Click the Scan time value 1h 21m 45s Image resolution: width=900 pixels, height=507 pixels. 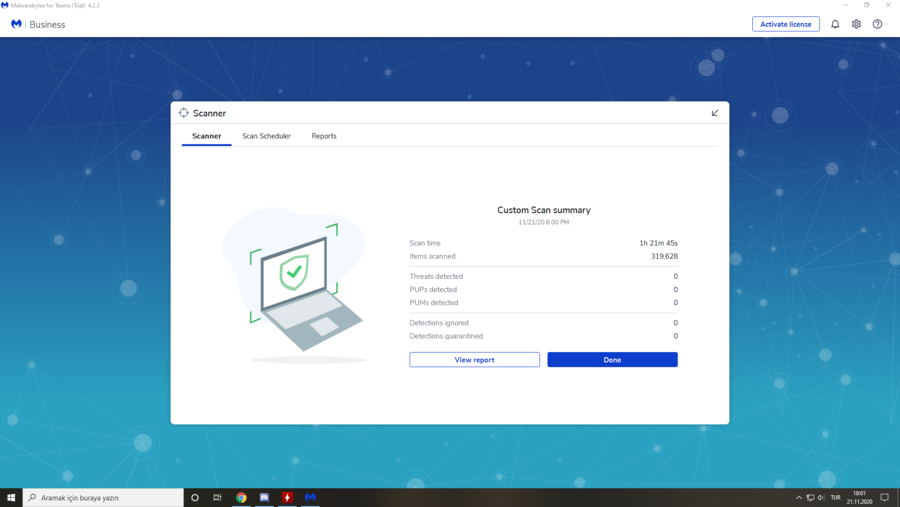pyautogui.click(x=658, y=243)
